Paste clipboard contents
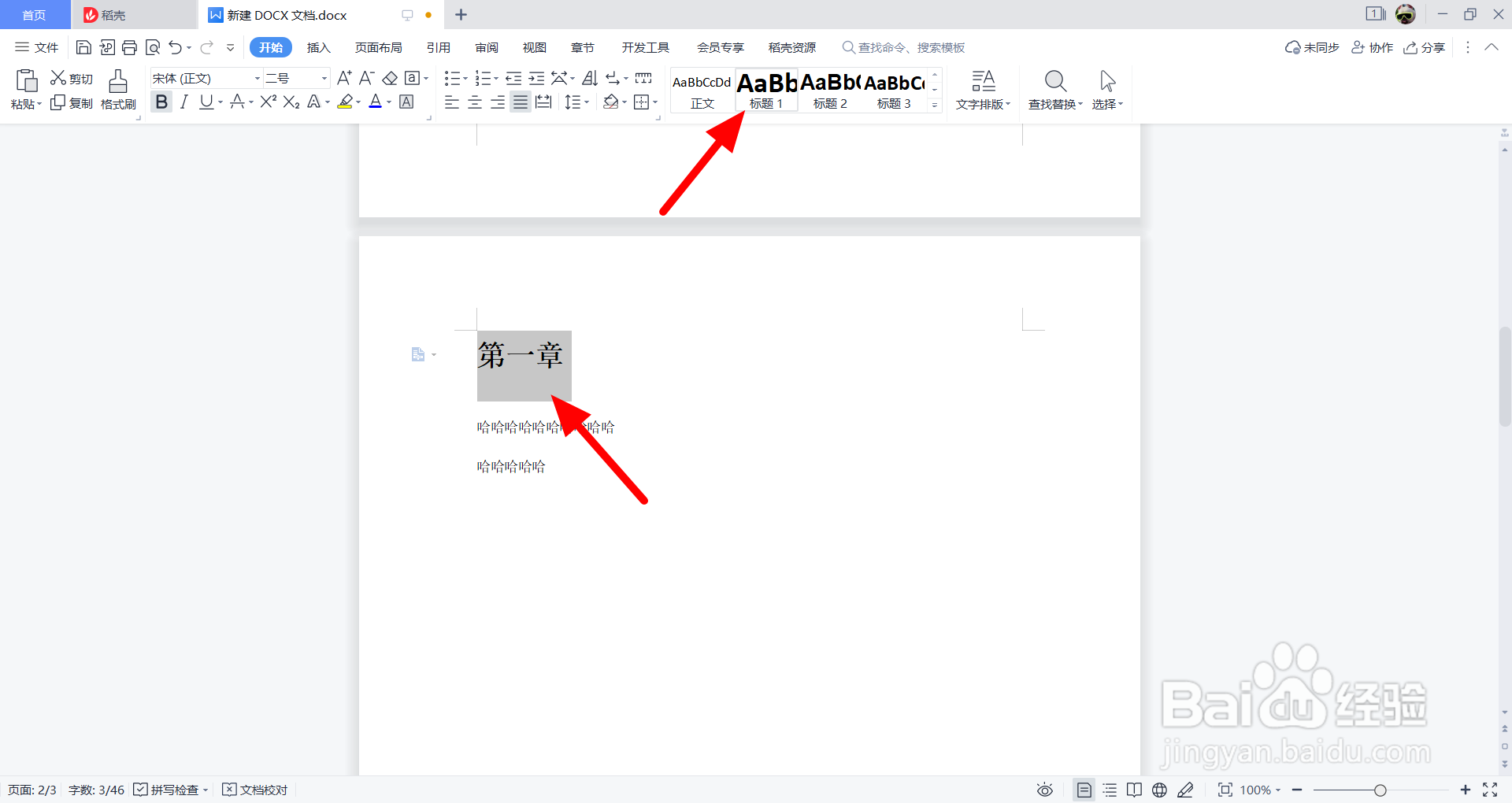Image resolution: width=1512 pixels, height=803 pixels. 26,90
